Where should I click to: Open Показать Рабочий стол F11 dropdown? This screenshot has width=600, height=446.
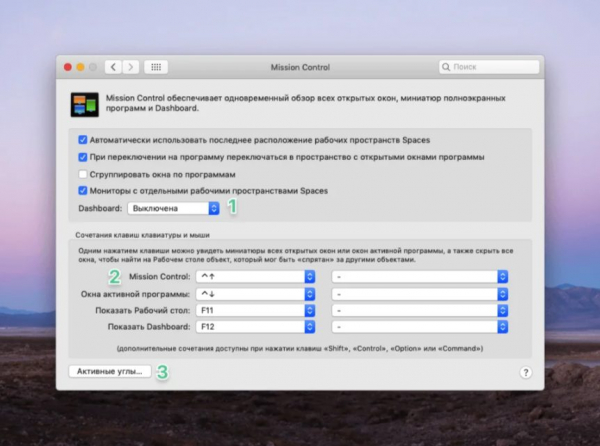coord(255,310)
